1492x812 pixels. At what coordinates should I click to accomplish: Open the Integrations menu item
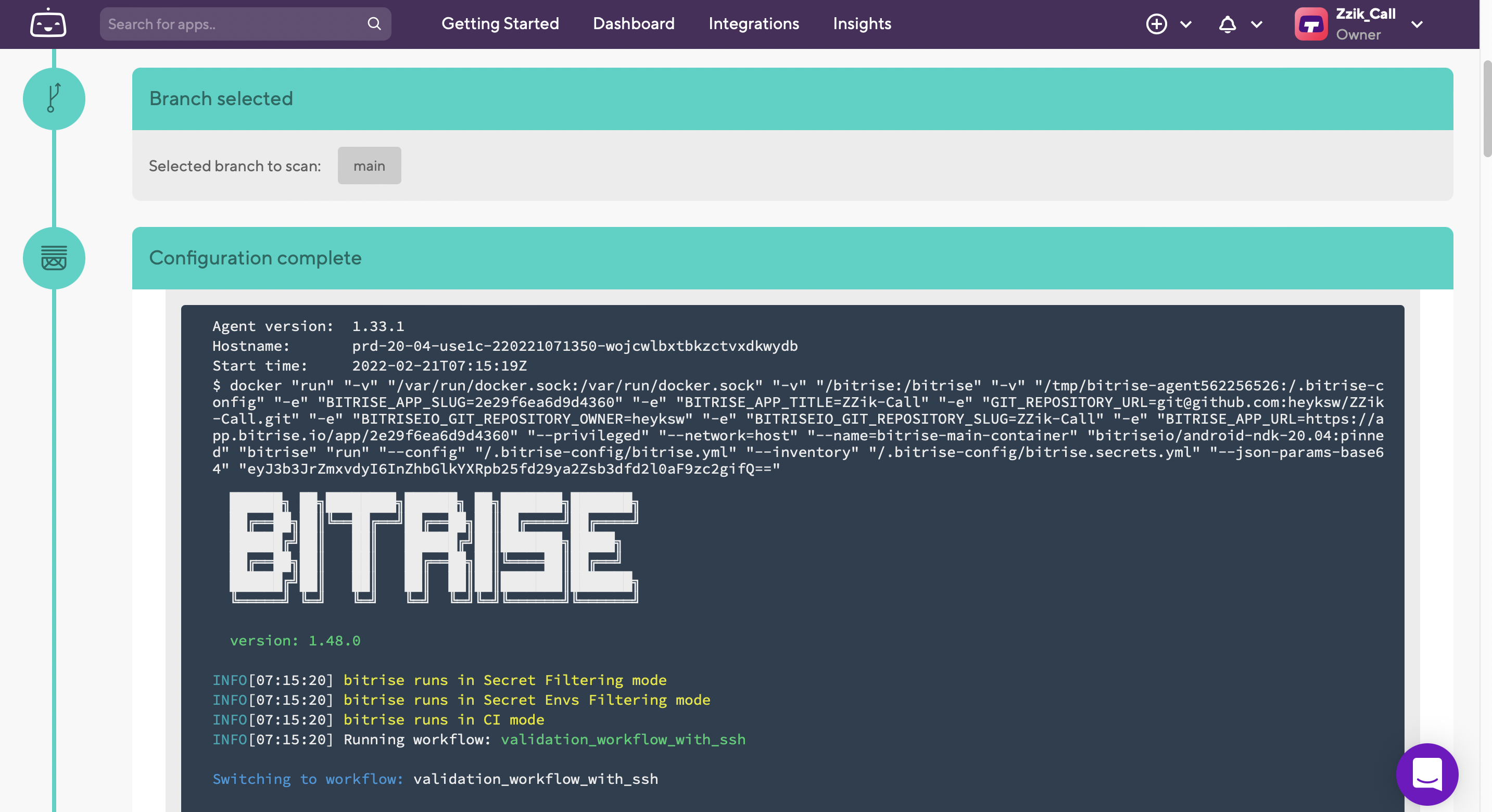(753, 24)
